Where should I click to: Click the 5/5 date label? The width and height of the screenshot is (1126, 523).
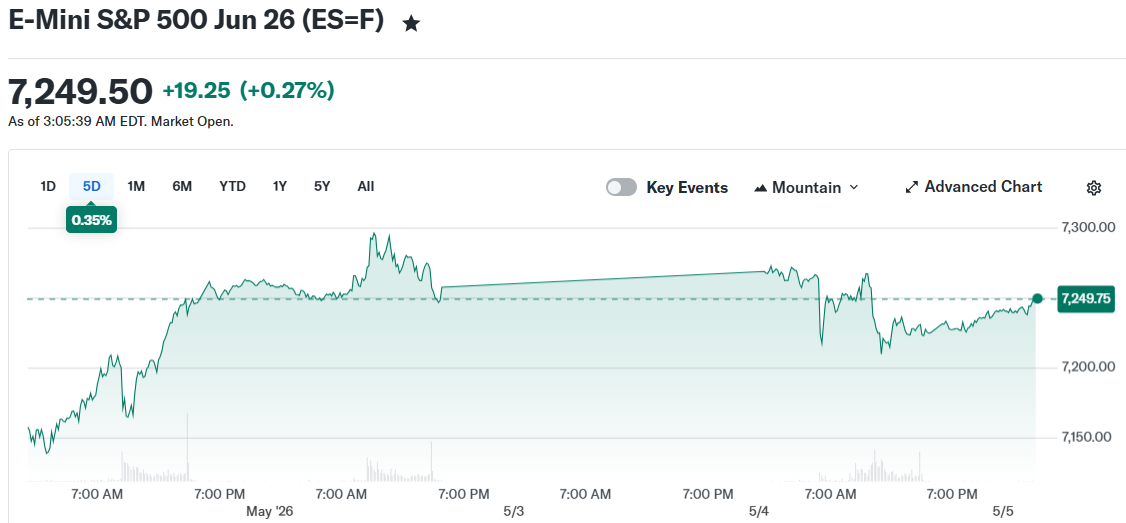[x=1003, y=512]
